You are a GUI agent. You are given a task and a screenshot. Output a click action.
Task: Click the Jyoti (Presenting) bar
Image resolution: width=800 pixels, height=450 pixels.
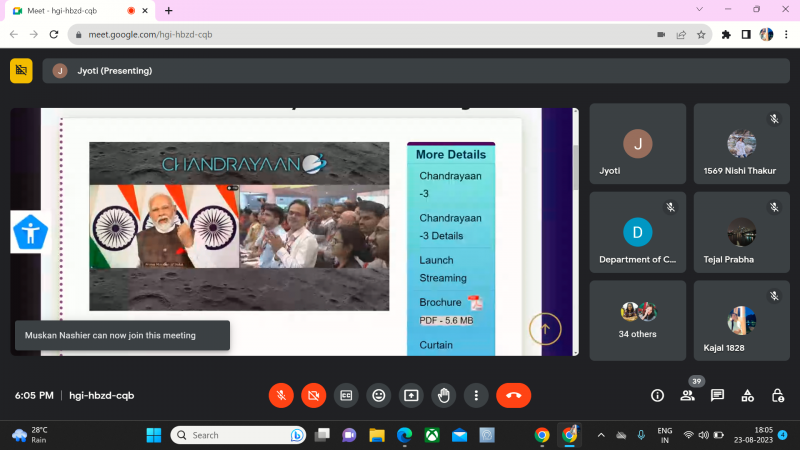(x=416, y=71)
